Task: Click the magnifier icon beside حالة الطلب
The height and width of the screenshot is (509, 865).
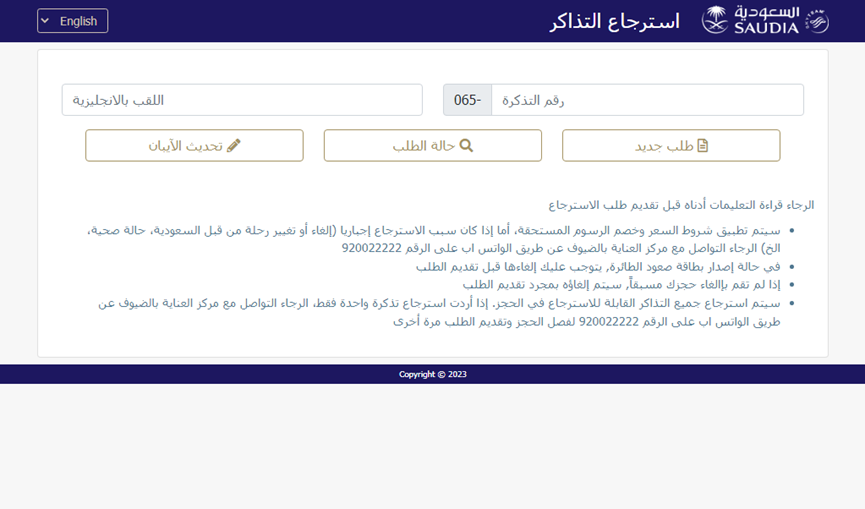Action: [466, 146]
